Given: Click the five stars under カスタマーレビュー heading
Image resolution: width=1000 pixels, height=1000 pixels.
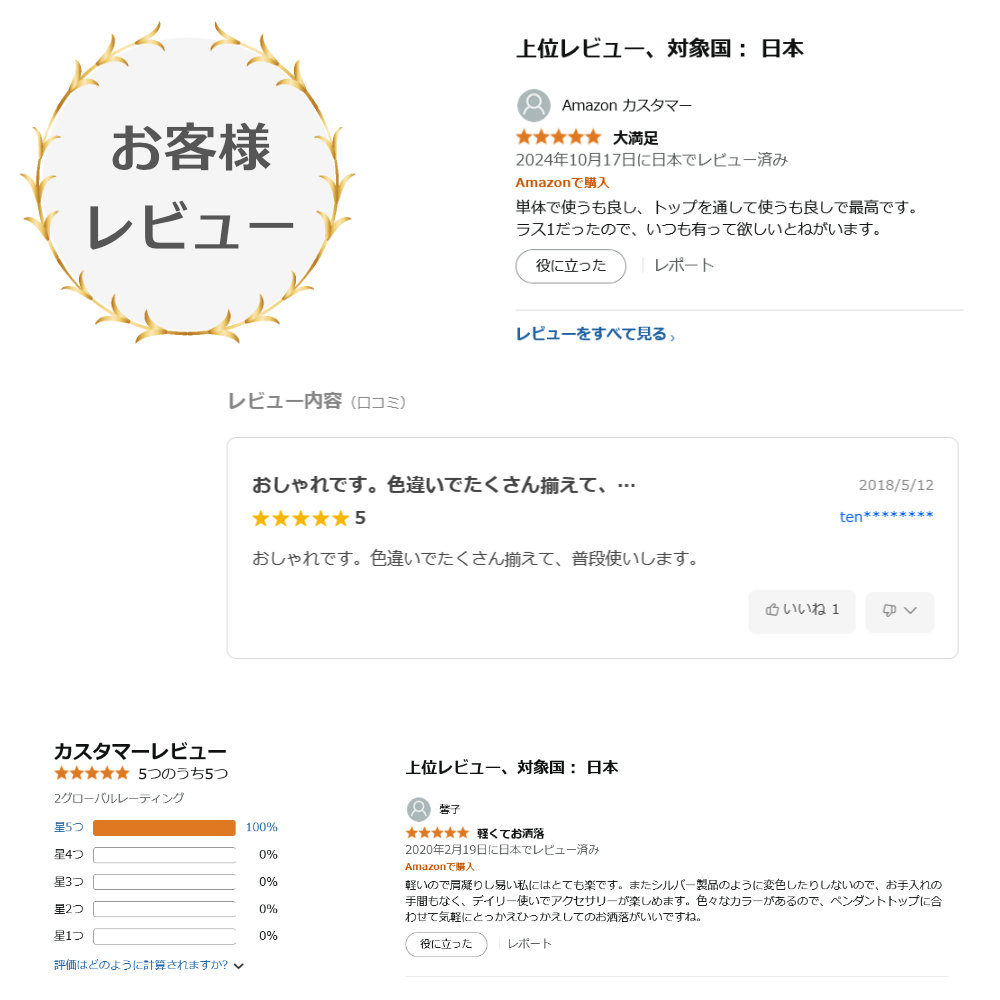Looking at the screenshot, I should tap(92, 774).
